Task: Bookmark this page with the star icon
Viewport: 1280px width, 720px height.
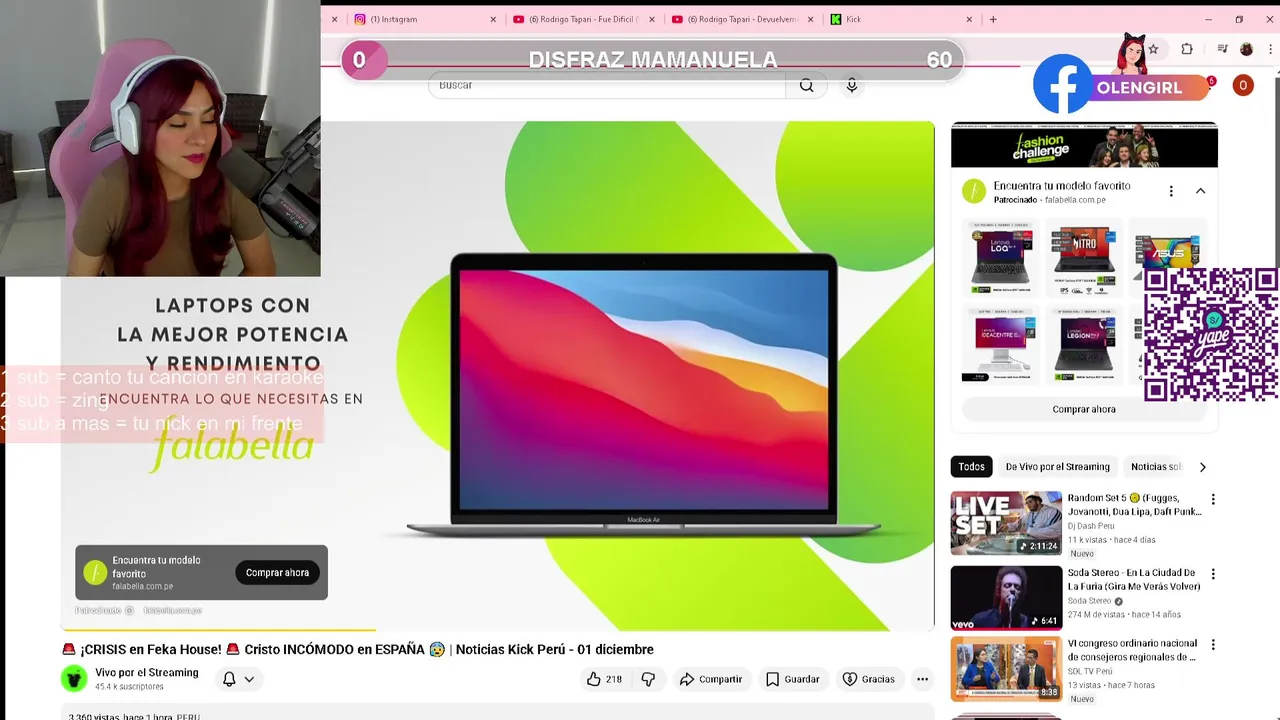Action: 1153,49
